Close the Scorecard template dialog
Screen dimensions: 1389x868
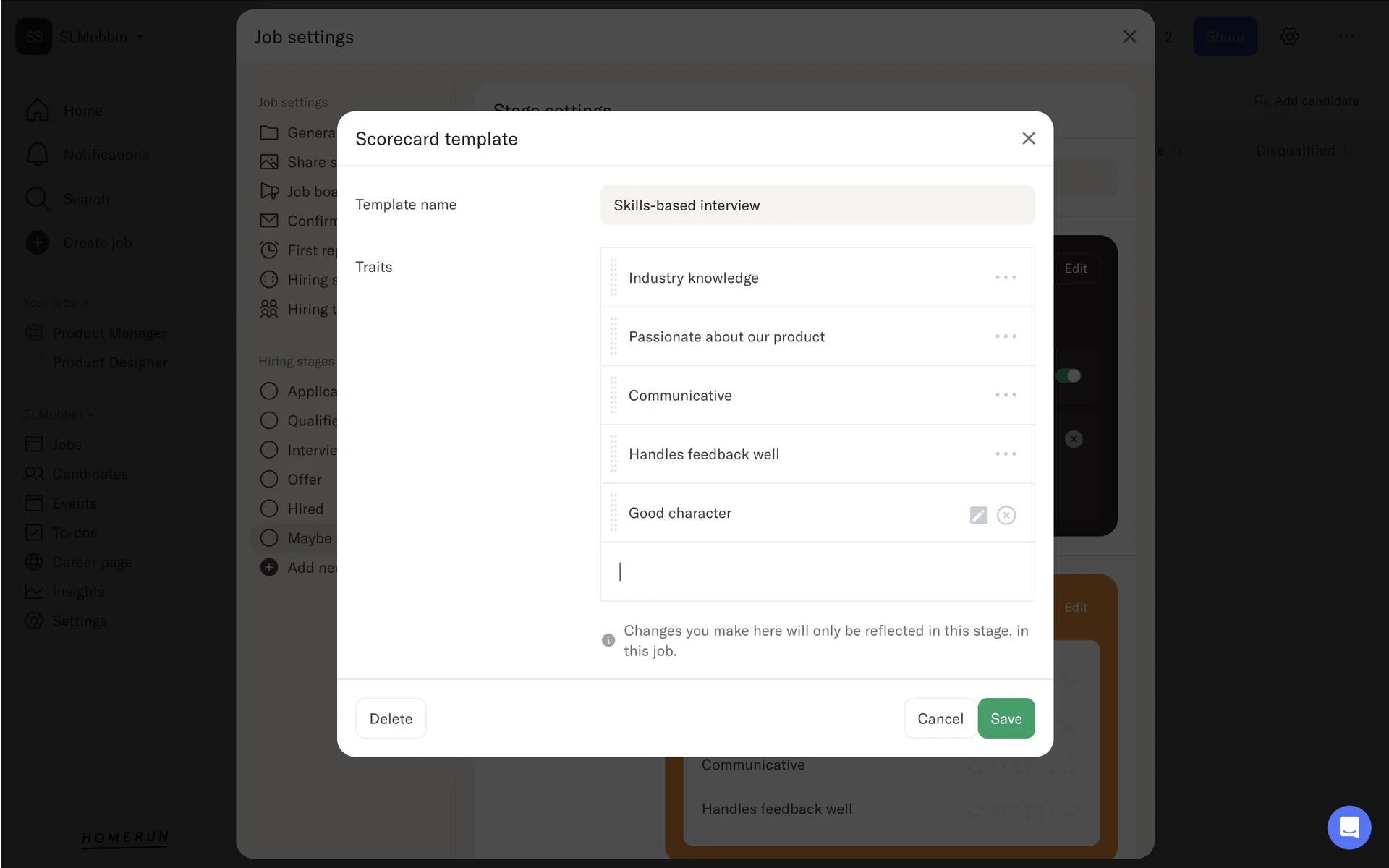tap(1028, 138)
